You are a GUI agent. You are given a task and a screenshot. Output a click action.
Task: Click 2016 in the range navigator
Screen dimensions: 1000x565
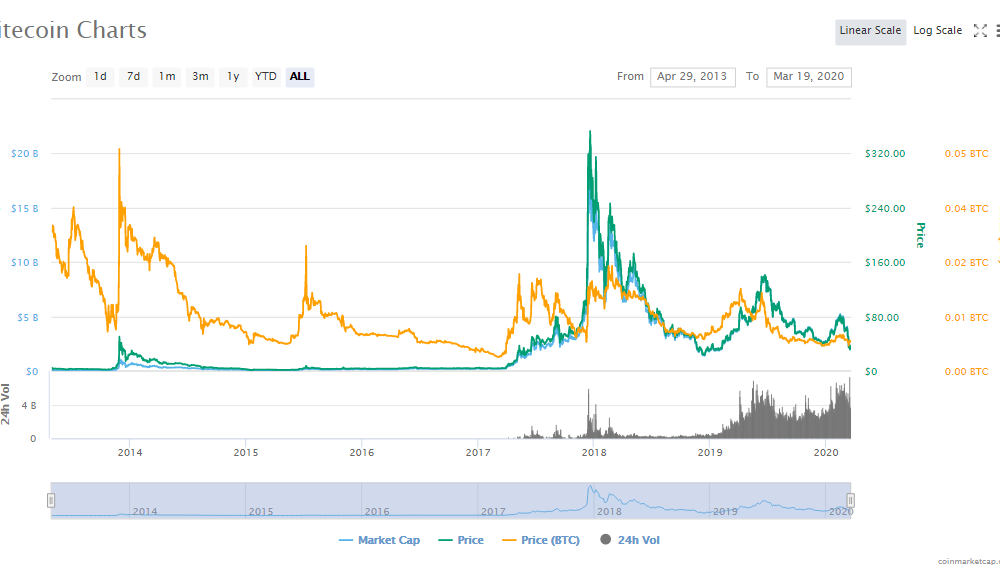[377, 511]
